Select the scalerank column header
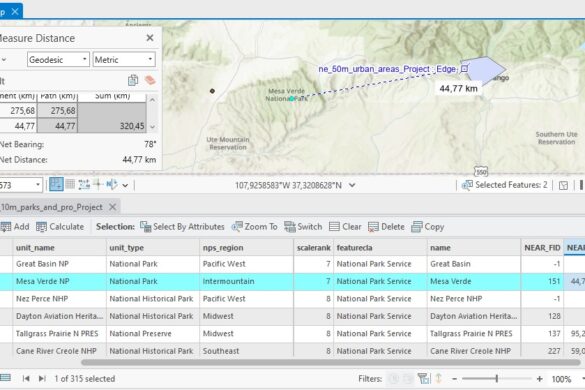Screen dimensions: 585x390 314,247
